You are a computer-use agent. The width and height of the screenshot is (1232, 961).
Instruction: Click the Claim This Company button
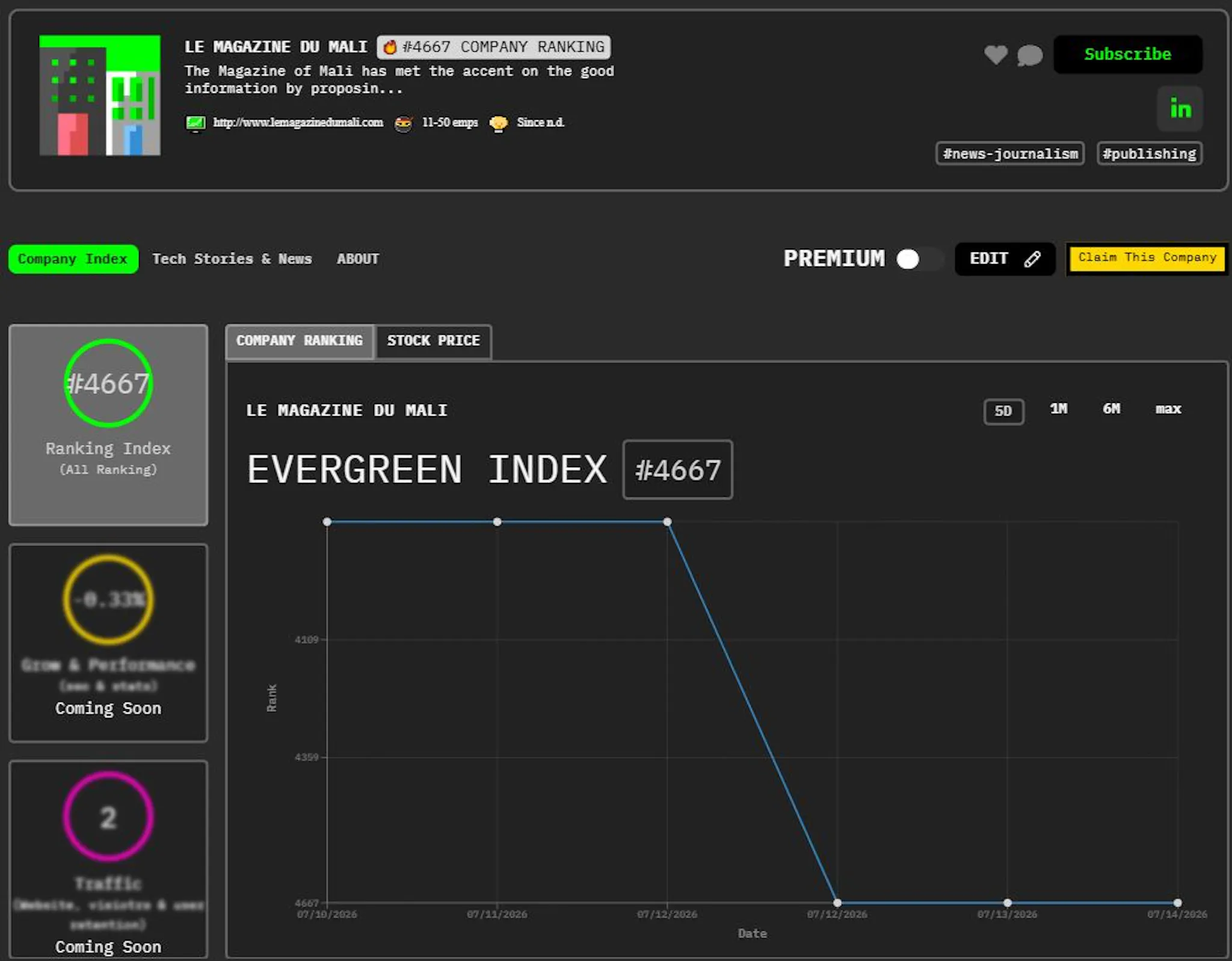(1147, 259)
